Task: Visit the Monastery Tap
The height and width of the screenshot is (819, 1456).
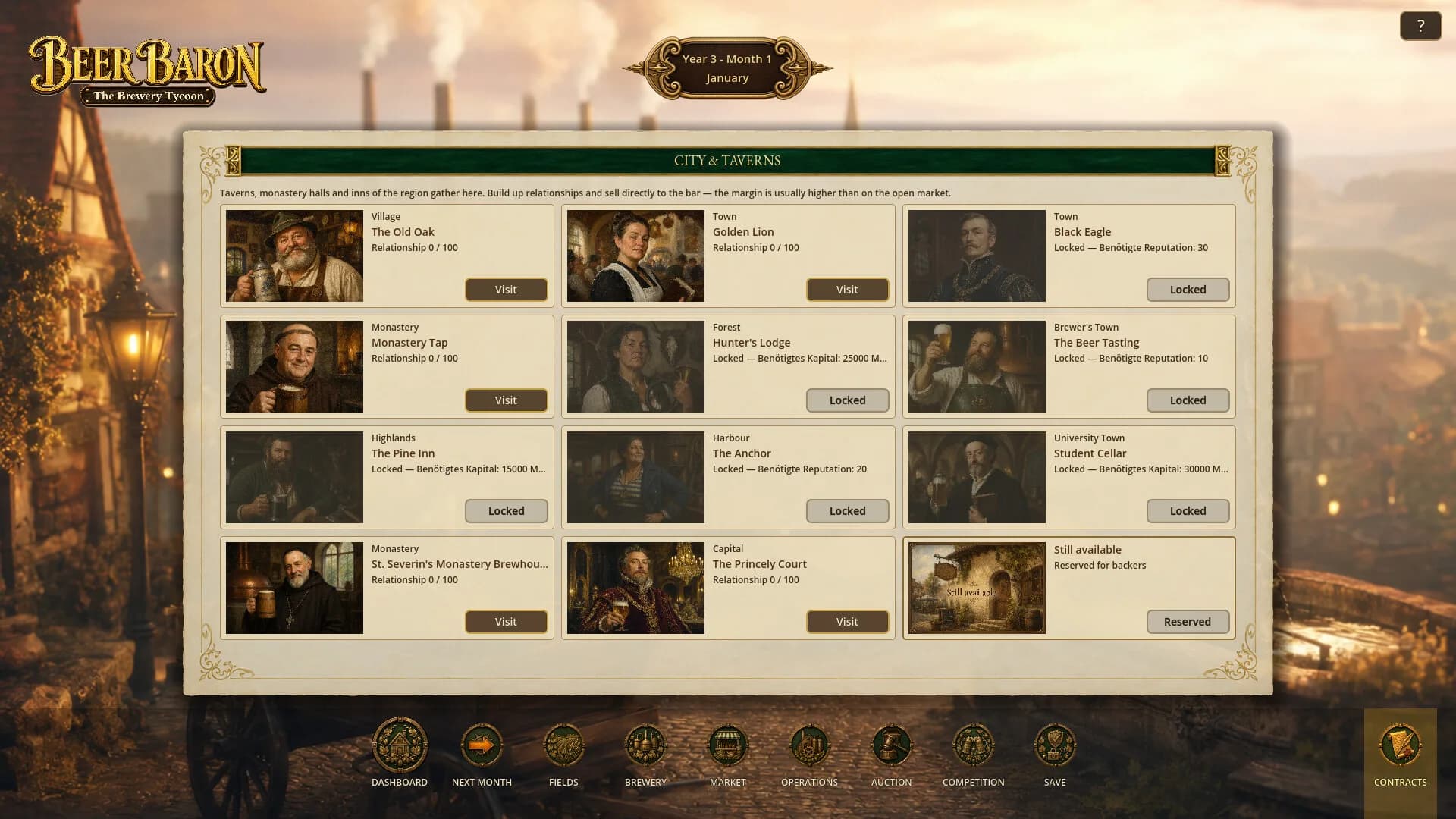Action: click(506, 400)
